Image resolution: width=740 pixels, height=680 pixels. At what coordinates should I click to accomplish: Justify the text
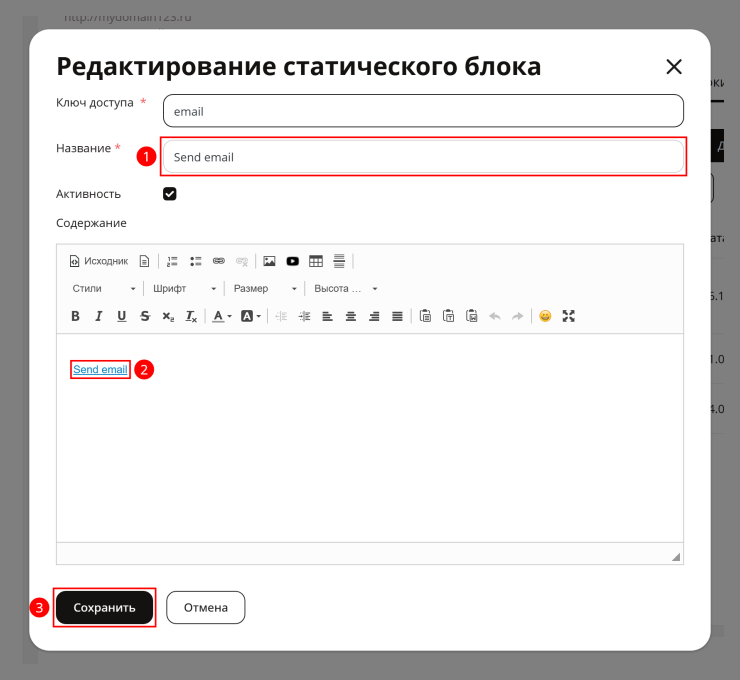[x=397, y=316]
